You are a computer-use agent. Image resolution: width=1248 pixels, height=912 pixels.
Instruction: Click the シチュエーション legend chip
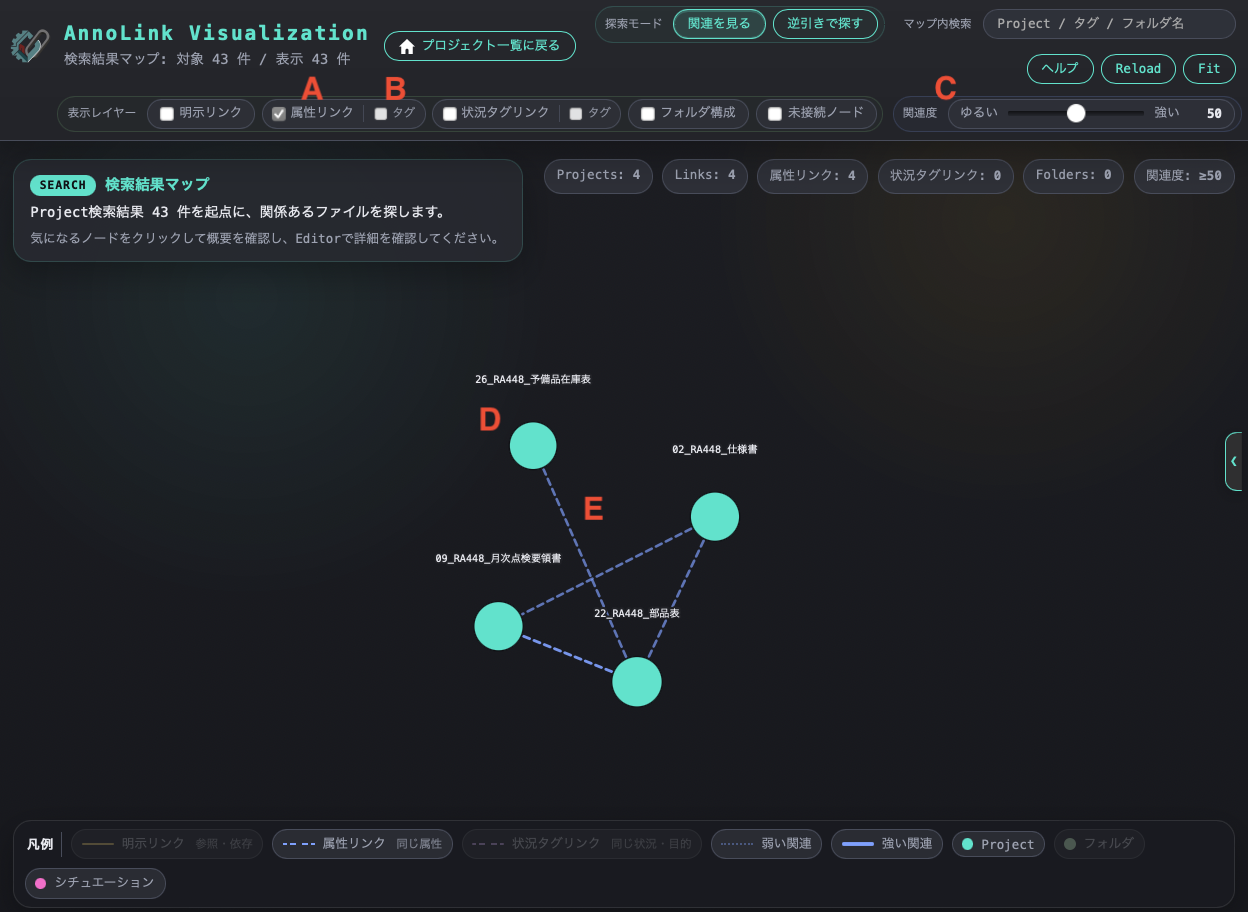coord(95,883)
